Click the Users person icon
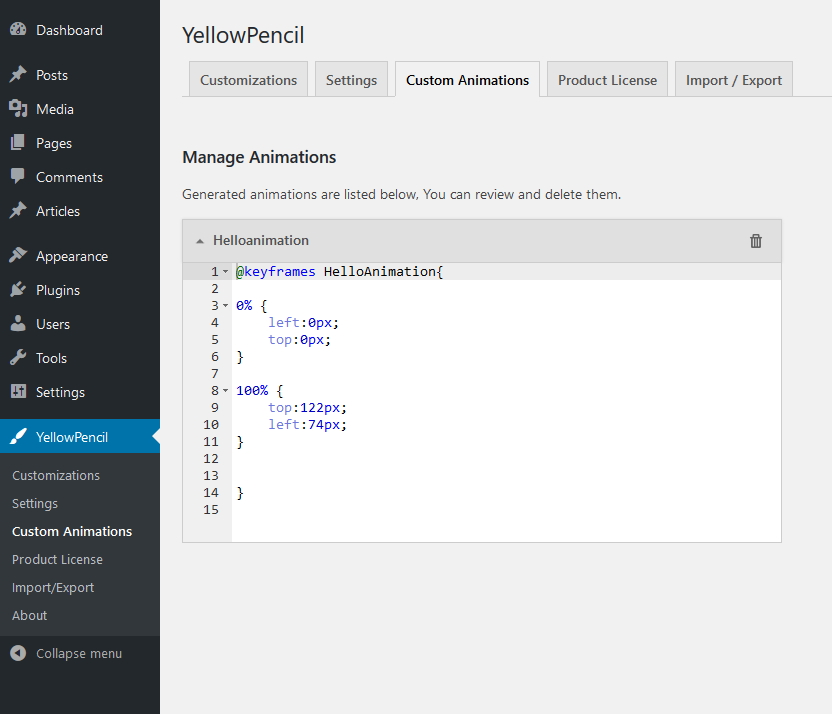 tap(18, 323)
